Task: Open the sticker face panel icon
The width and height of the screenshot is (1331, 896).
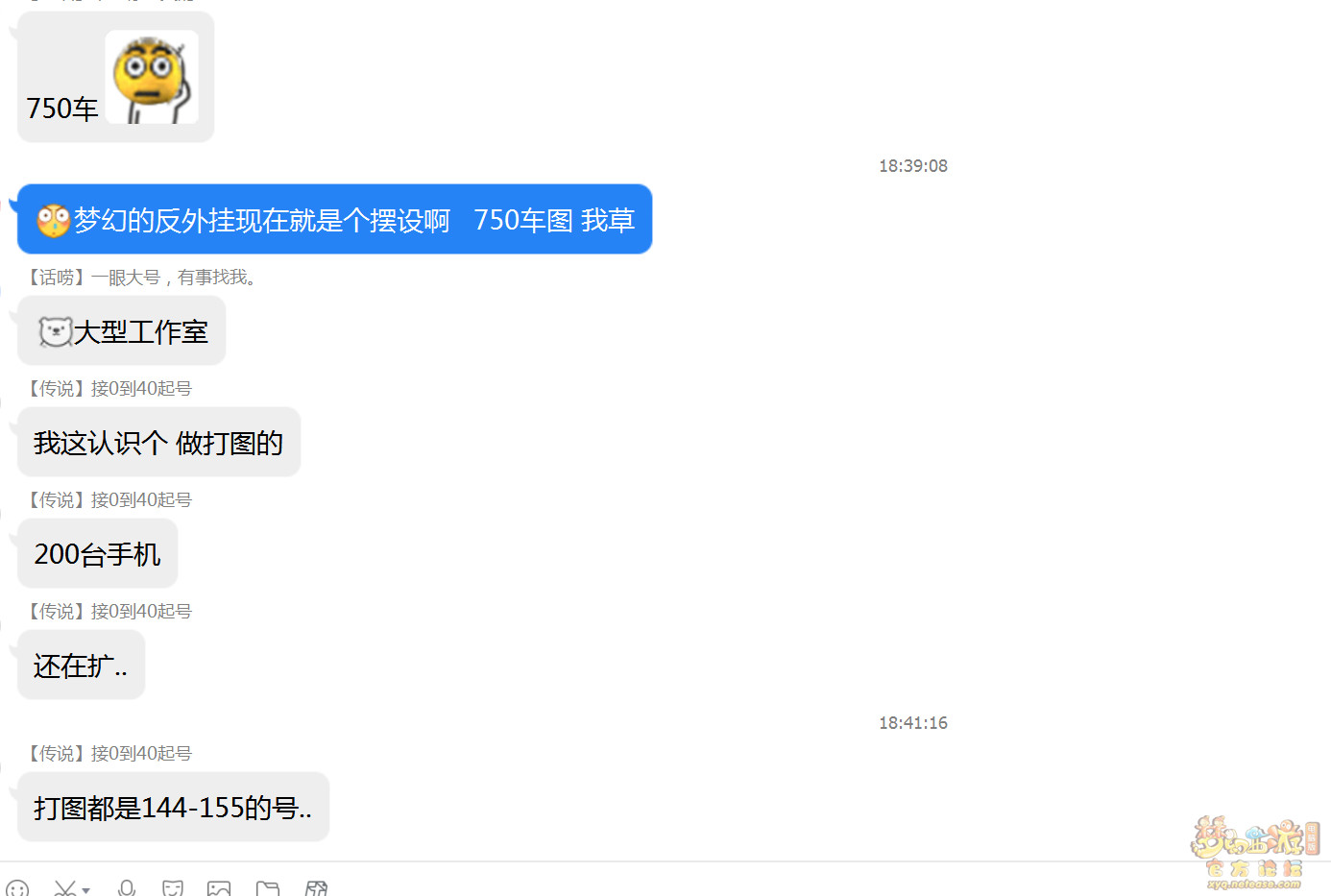Action: coord(173,888)
